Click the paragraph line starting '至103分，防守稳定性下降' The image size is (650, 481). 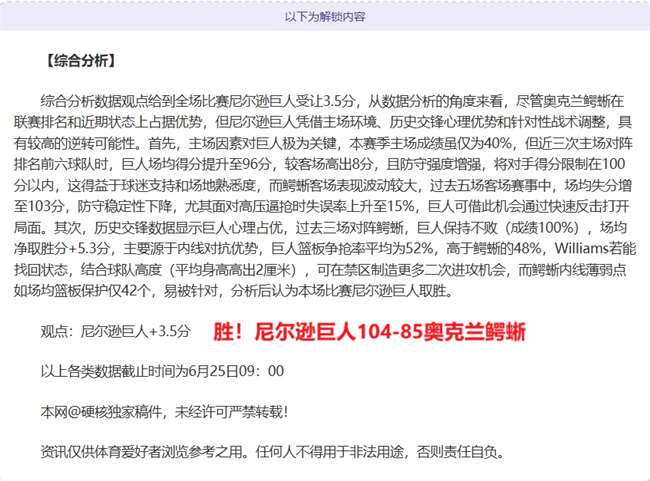pos(322,206)
